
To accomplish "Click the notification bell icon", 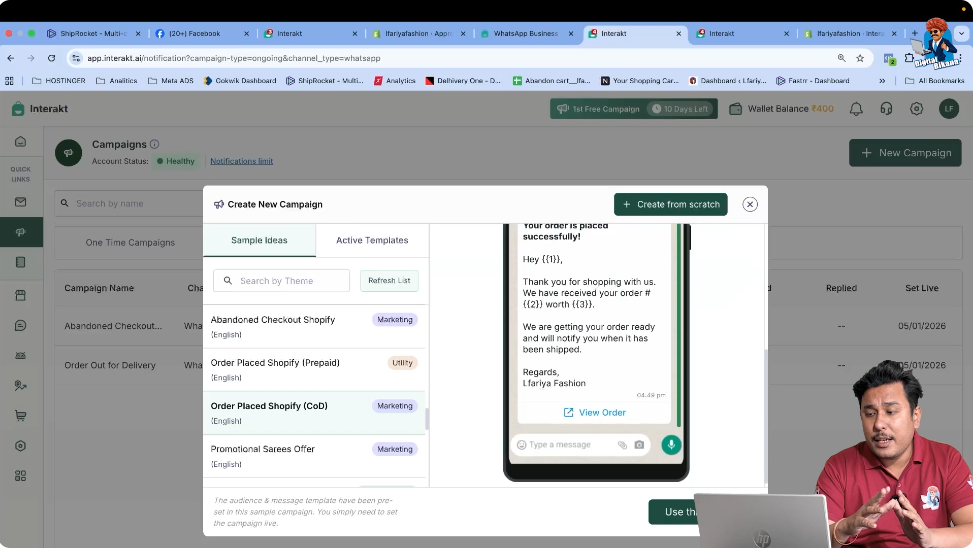I will (856, 109).
